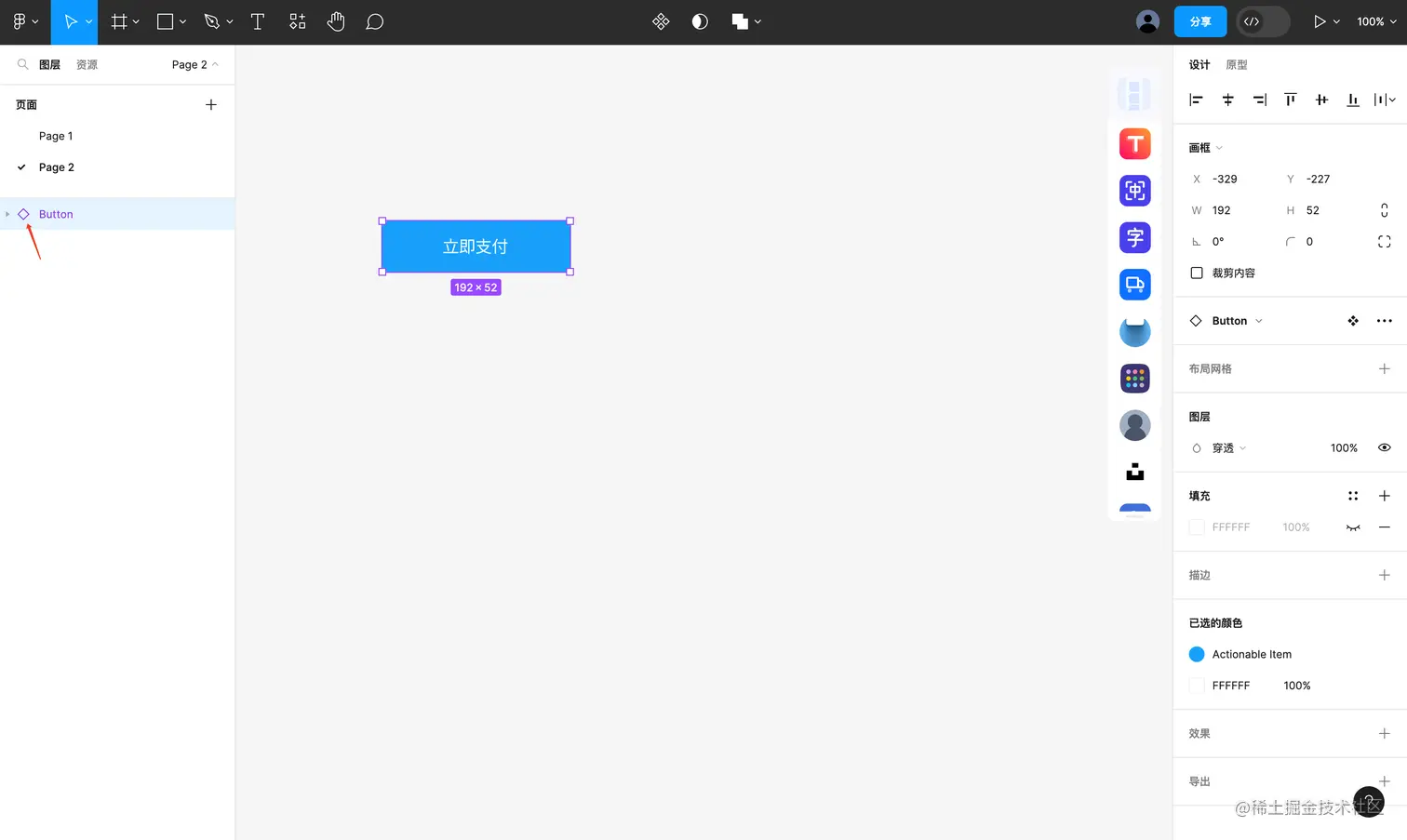The image size is (1407, 840).
Task: Switch to the Design tab
Action: tap(1199, 64)
